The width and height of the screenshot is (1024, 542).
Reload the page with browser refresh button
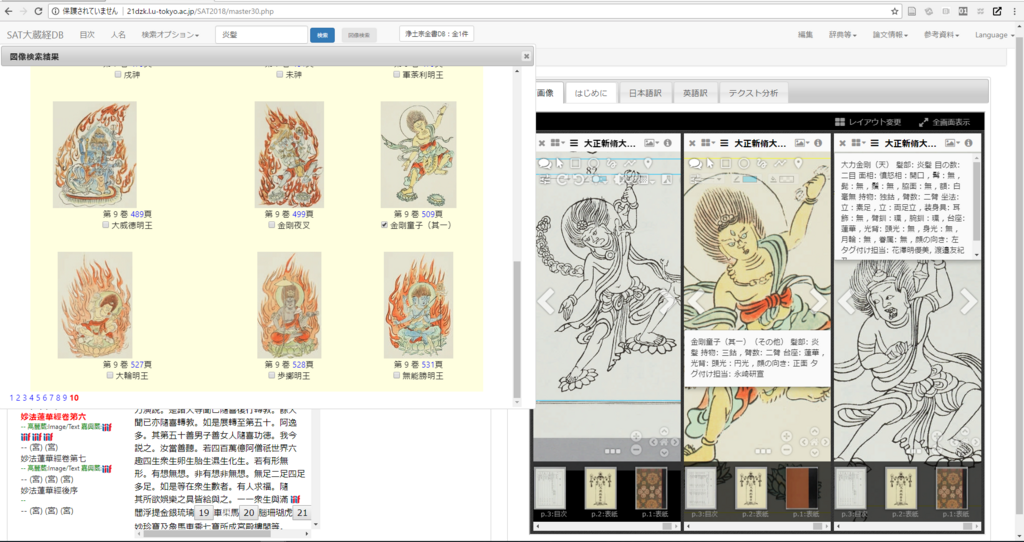[x=38, y=11]
